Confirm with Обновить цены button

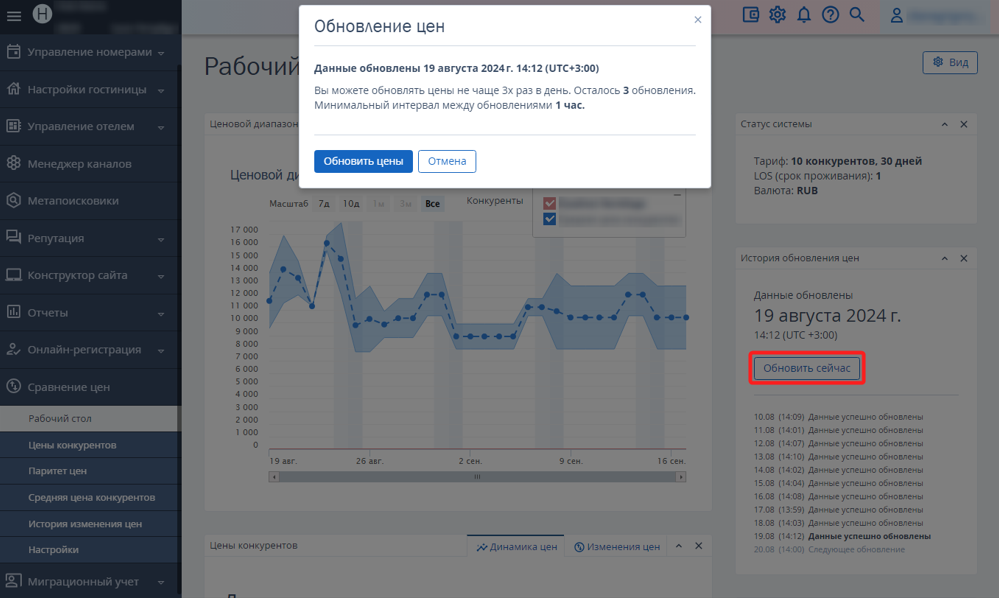(363, 161)
